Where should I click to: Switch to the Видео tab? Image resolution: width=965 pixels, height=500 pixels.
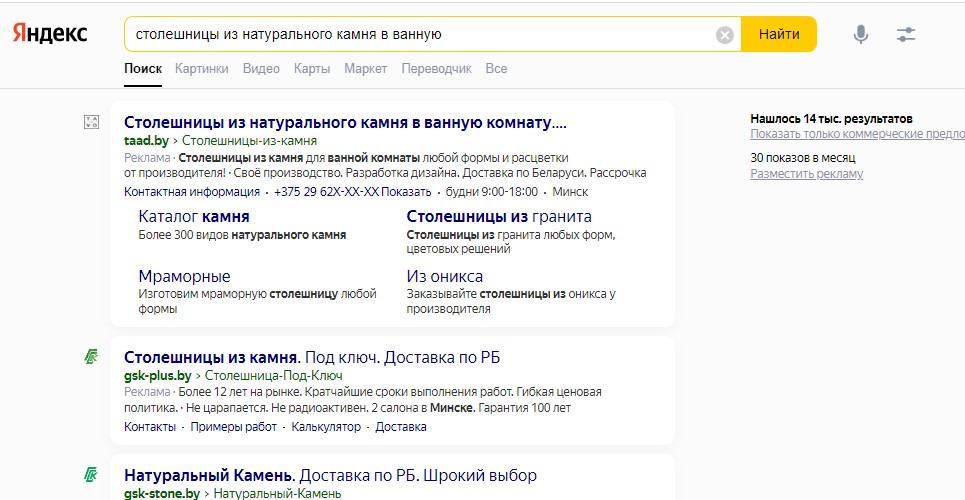261,69
